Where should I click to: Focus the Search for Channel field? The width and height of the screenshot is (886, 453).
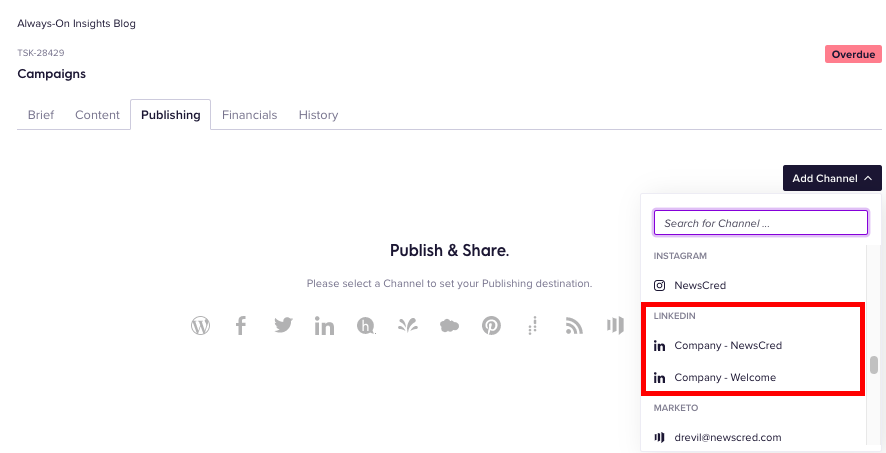(761, 223)
